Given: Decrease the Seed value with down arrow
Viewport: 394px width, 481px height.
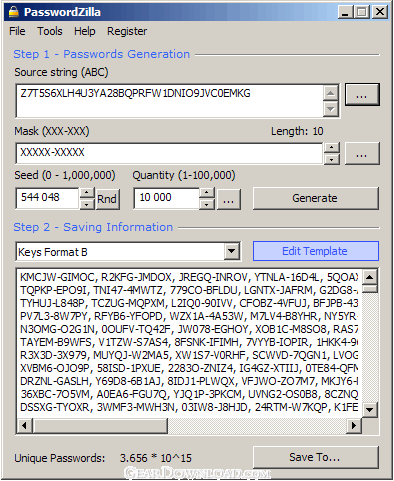Looking at the screenshot, I should coord(87,204).
